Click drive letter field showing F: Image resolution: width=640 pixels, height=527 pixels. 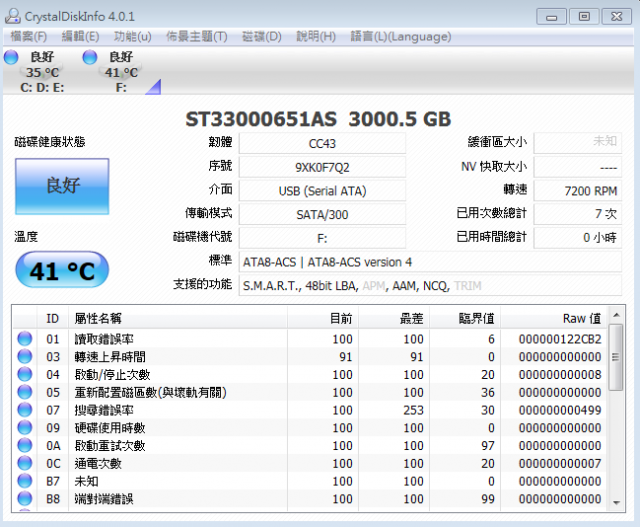coord(322,238)
